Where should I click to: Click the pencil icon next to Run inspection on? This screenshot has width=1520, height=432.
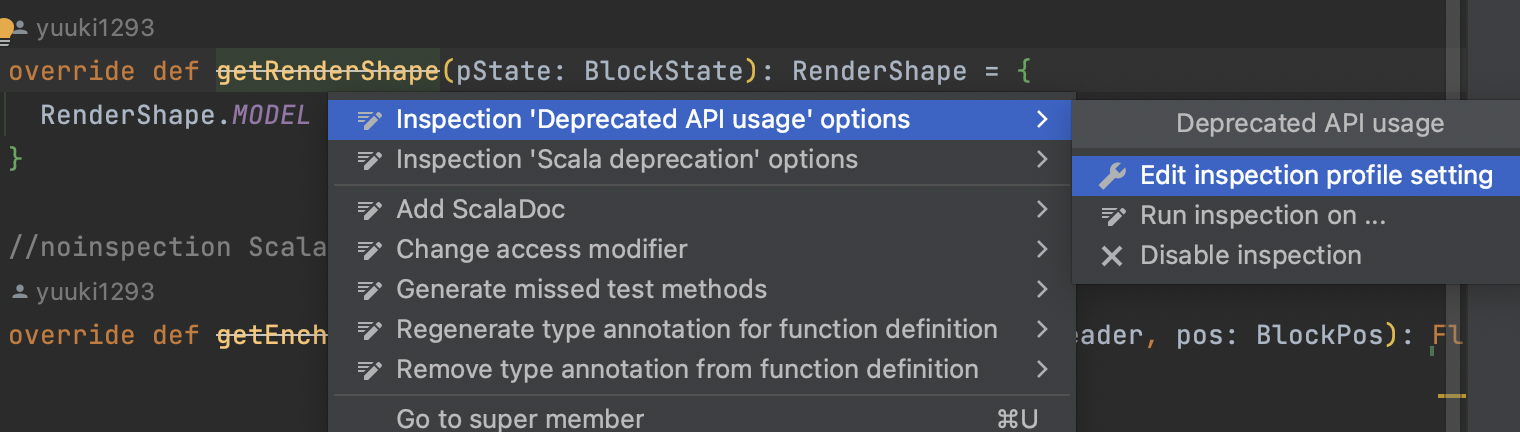[1112, 216]
